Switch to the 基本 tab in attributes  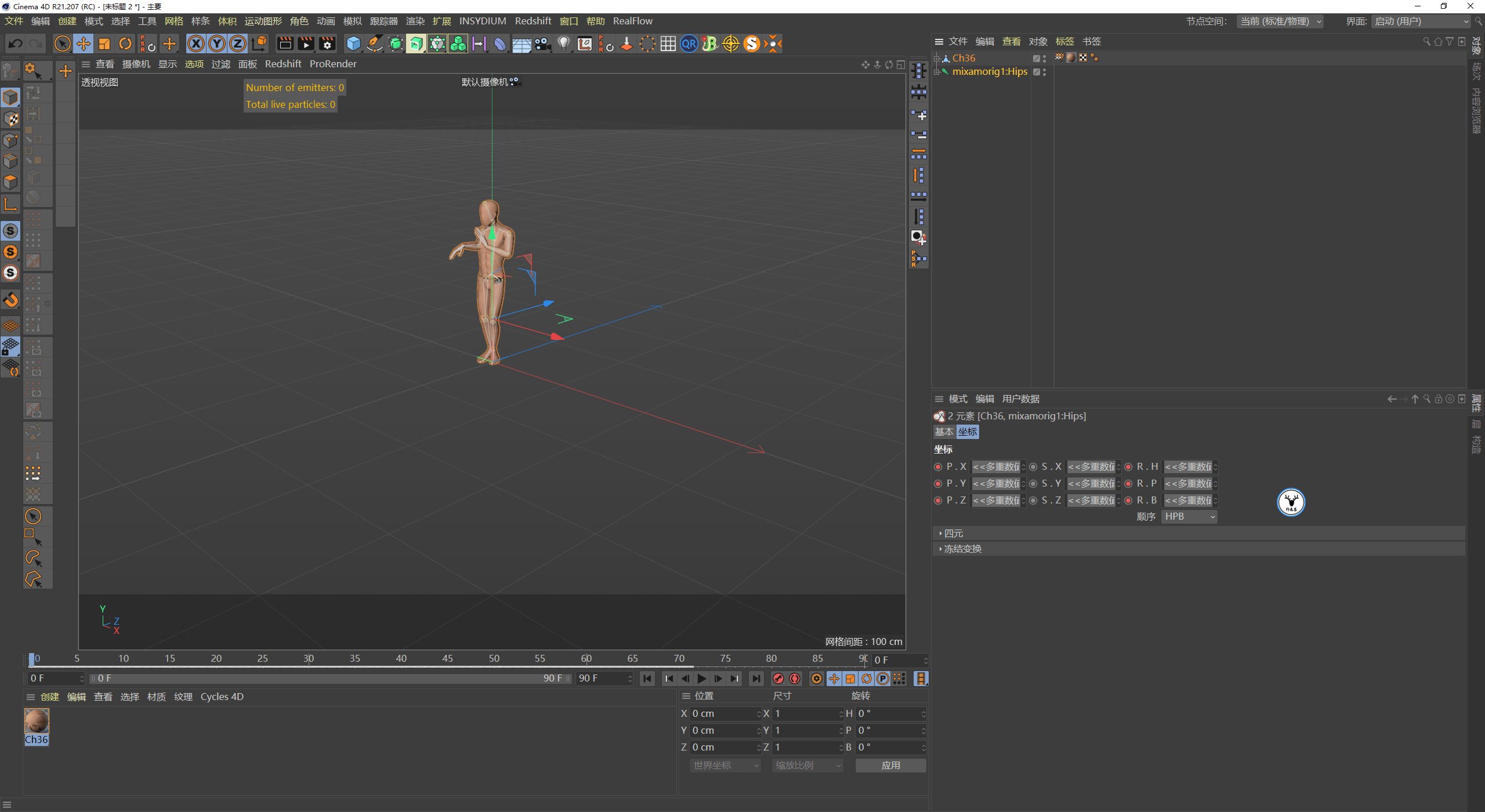click(x=944, y=432)
